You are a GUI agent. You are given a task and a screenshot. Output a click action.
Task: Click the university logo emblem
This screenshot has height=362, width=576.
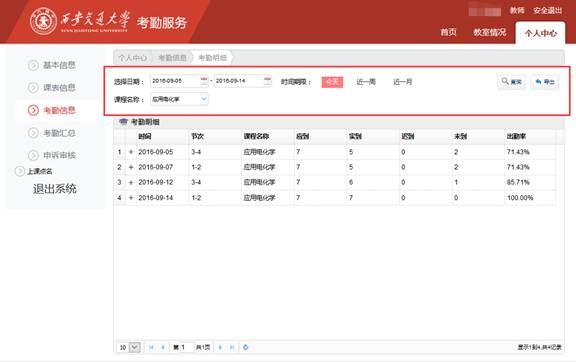pos(43,21)
